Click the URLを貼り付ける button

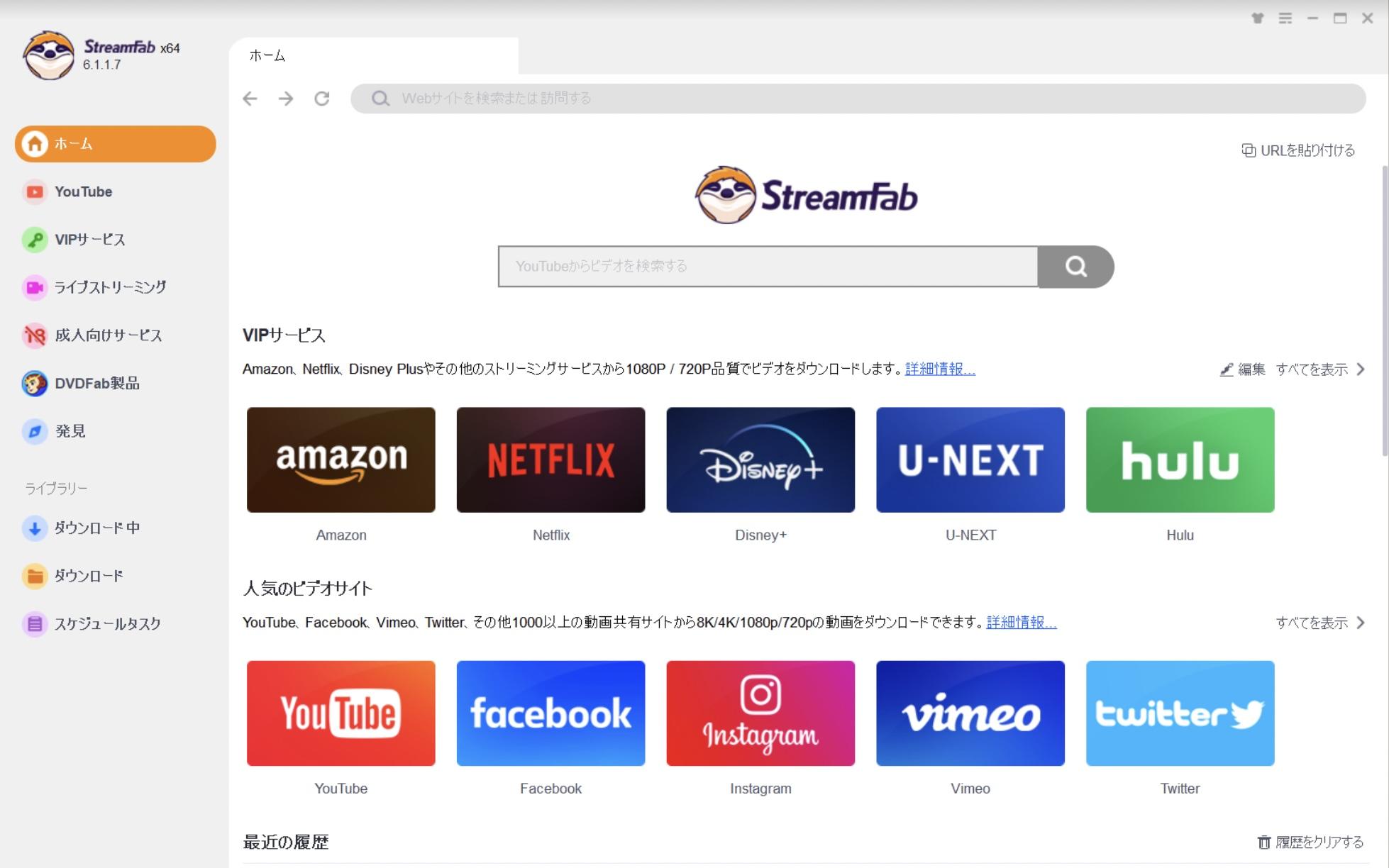[1299, 150]
